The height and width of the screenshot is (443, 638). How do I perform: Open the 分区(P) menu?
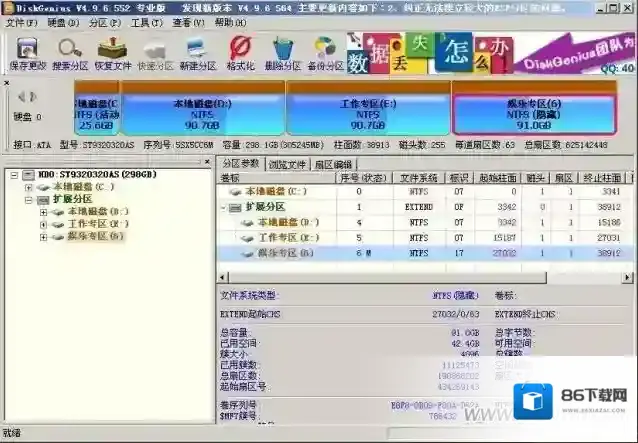click(105, 23)
